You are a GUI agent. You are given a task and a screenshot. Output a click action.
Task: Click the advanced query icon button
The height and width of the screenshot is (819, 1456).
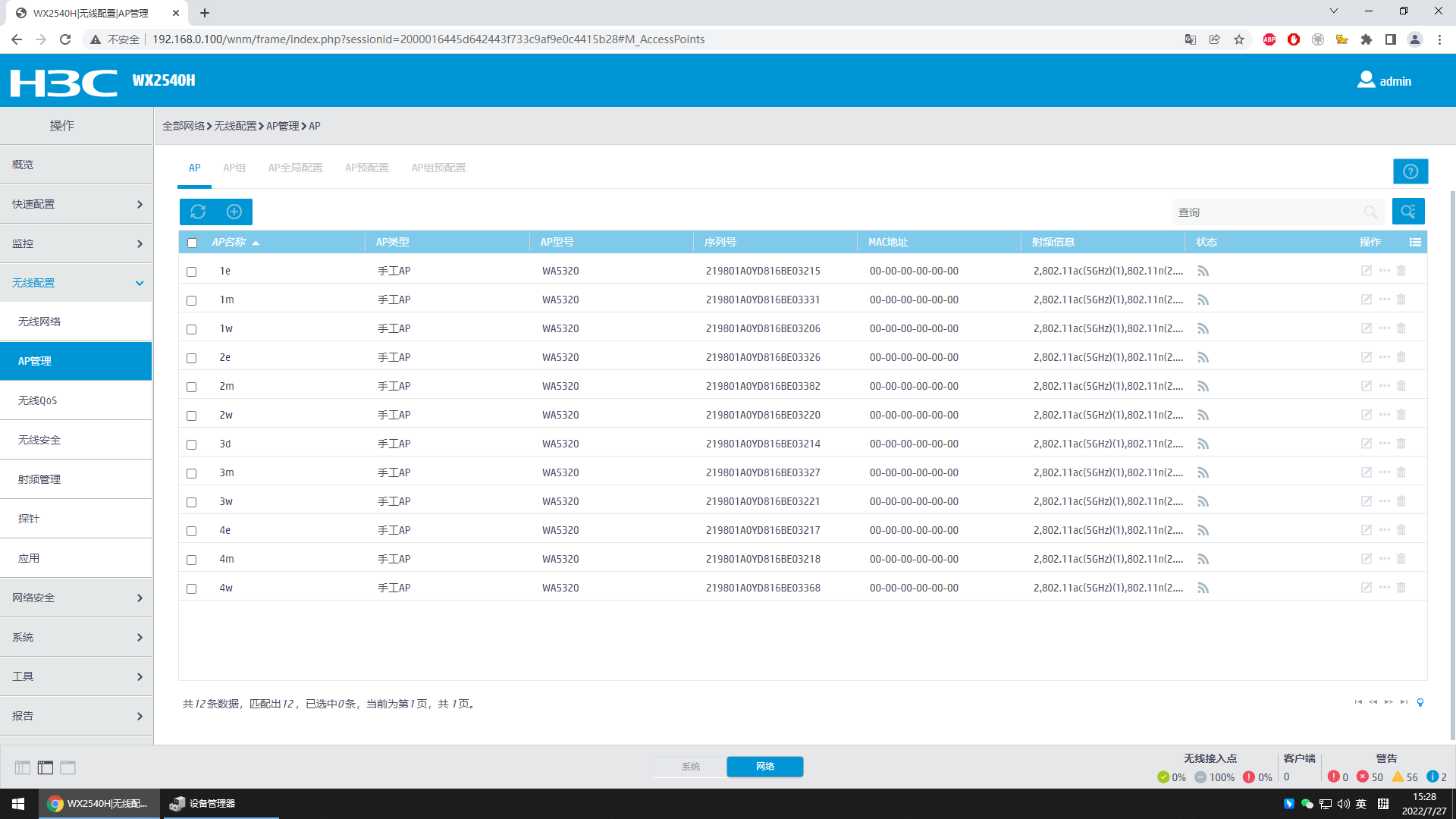pos(1408,212)
